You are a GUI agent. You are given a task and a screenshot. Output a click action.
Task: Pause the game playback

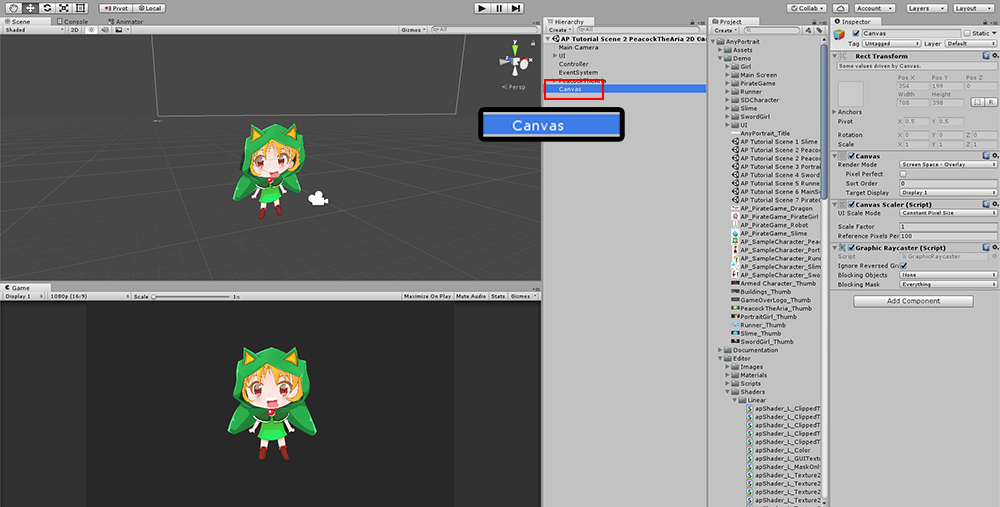[499, 8]
